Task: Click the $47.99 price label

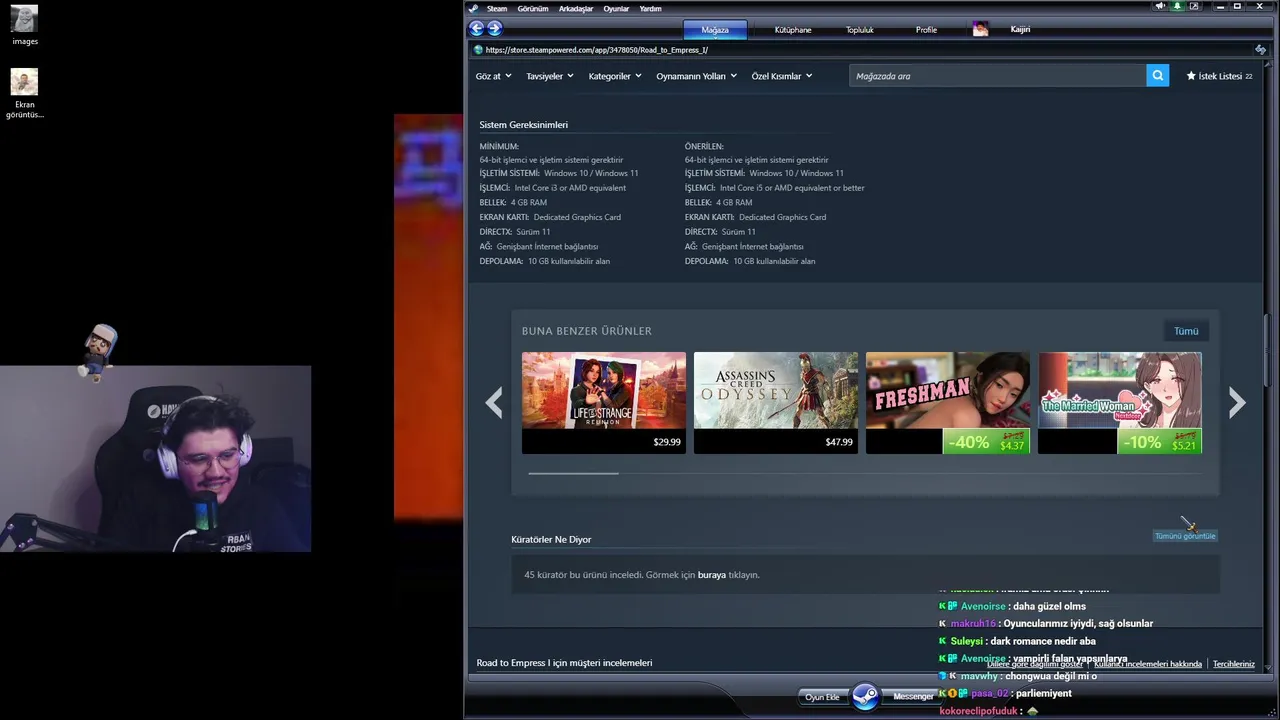Action: 839,442
